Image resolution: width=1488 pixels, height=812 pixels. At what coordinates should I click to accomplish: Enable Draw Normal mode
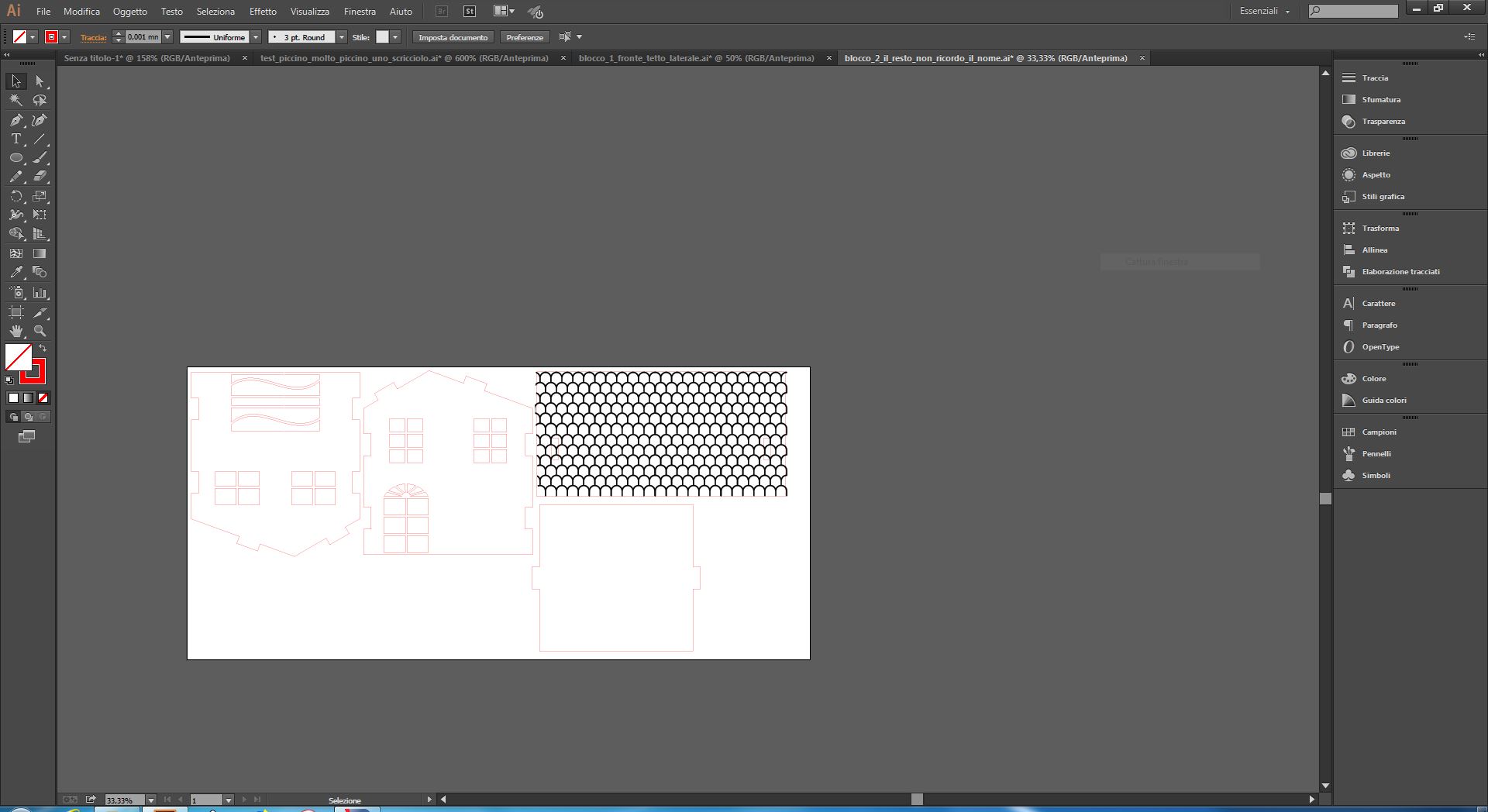(13, 417)
